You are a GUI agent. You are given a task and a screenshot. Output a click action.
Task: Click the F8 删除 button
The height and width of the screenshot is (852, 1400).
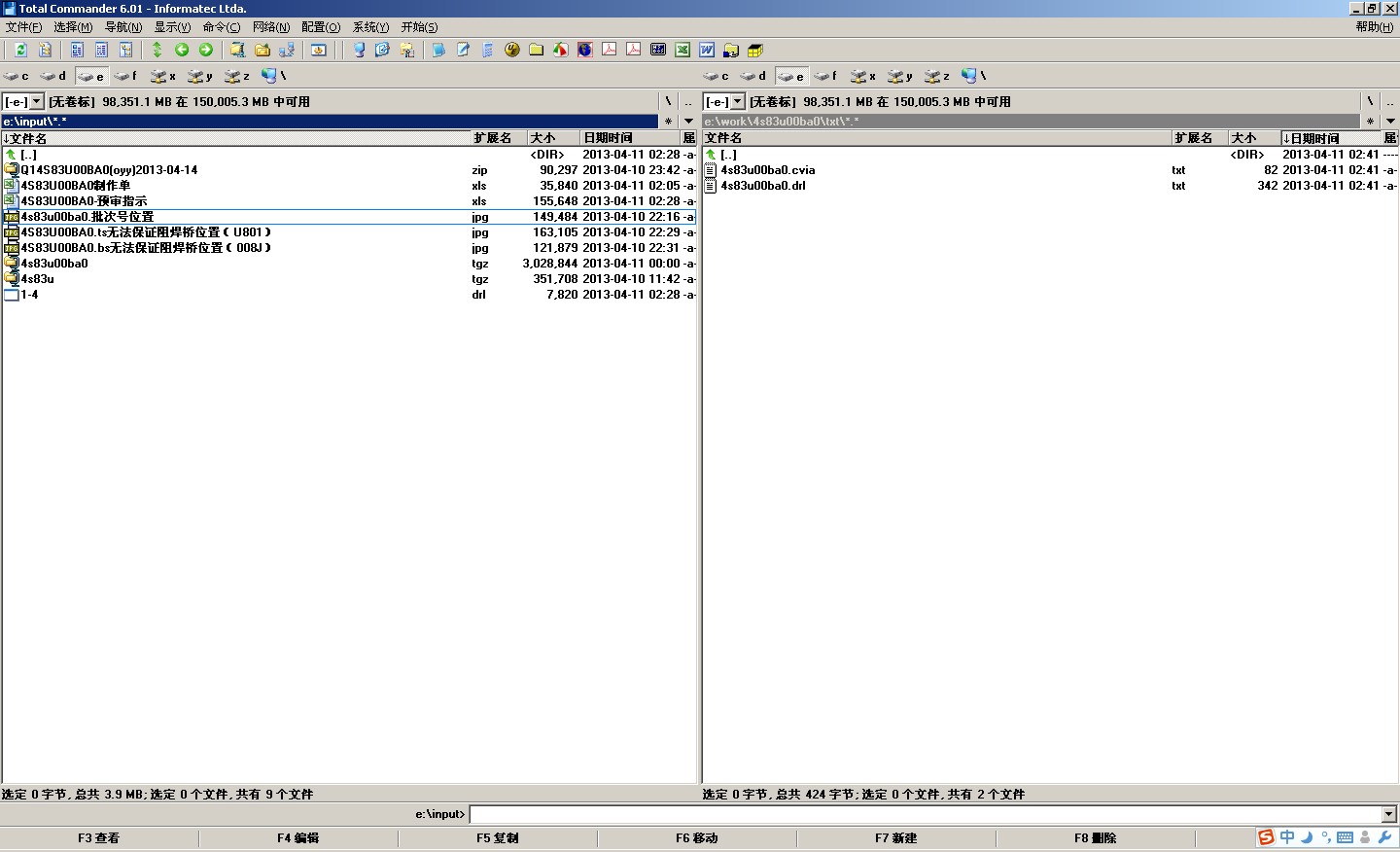point(1096,837)
